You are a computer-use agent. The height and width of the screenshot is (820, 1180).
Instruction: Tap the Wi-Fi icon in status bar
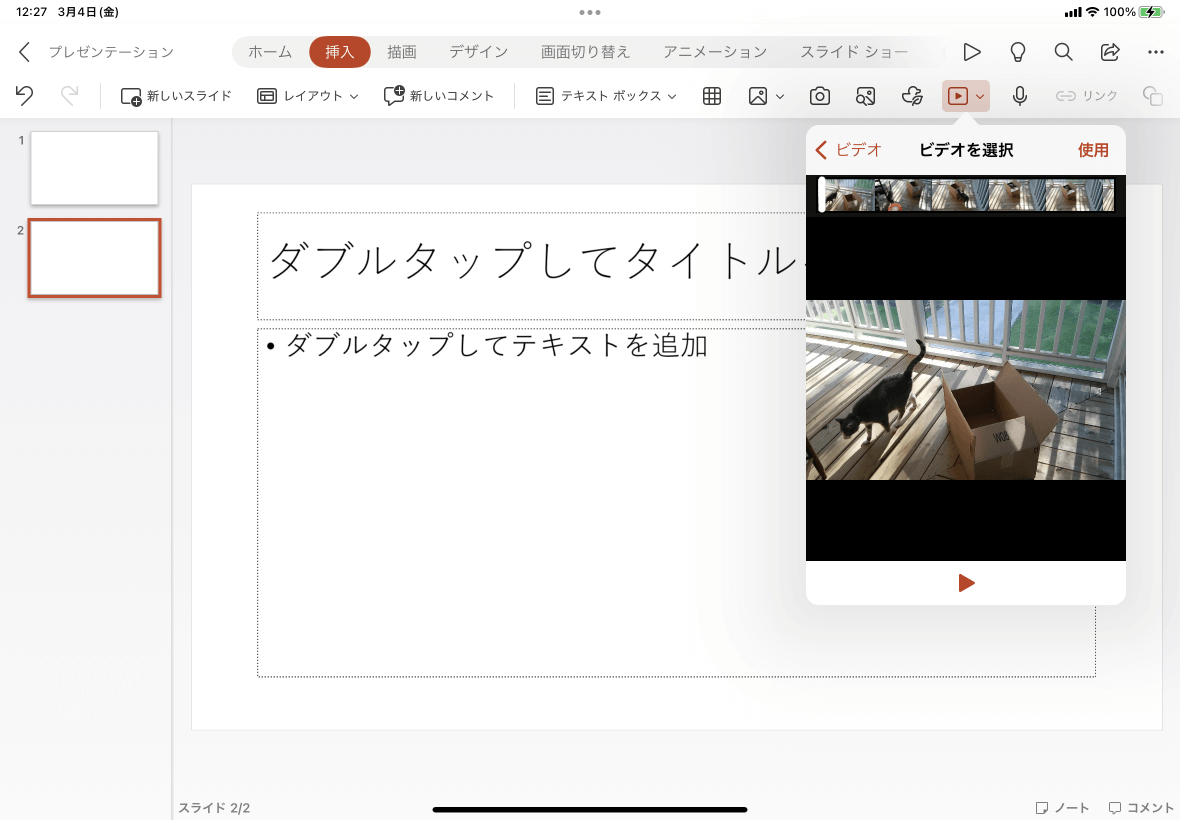pos(1092,12)
